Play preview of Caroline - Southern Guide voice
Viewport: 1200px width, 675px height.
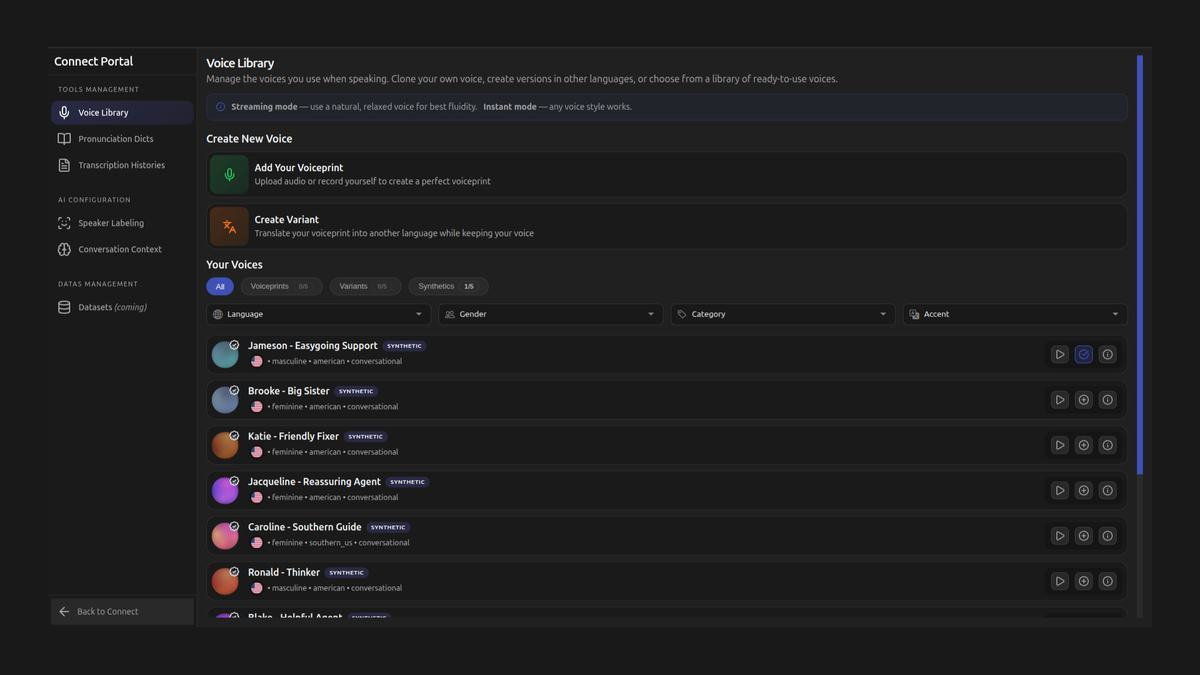point(1060,536)
